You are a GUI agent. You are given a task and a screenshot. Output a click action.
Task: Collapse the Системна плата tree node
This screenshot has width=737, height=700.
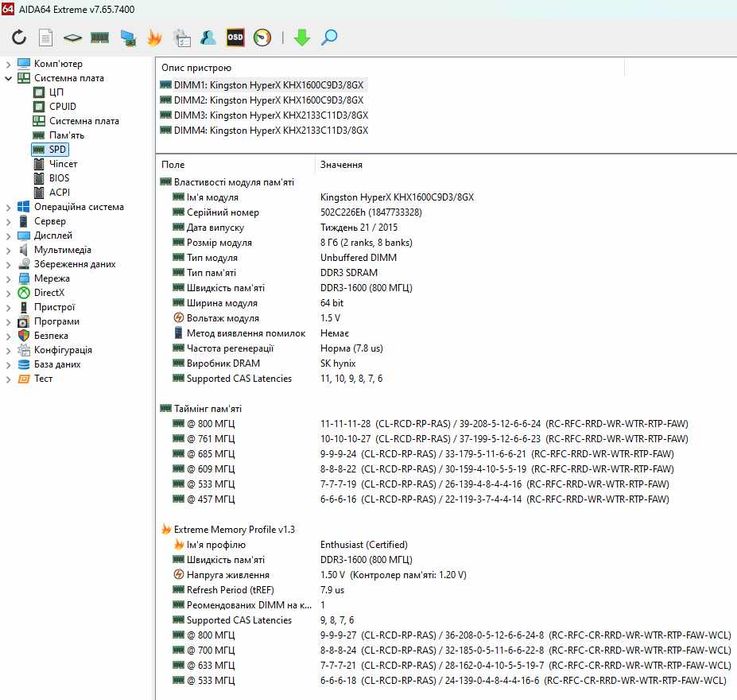pyautogui.click(x=8, y=78)
